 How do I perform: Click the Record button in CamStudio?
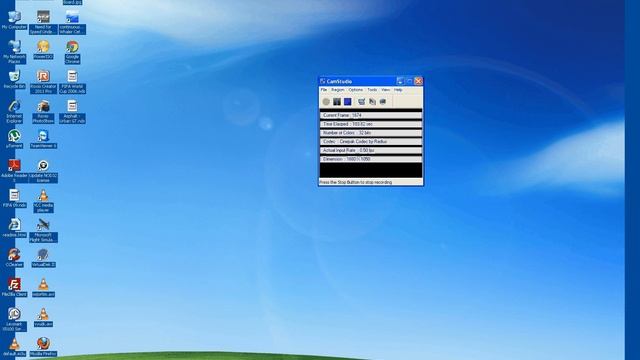click(x=326, y=102)
